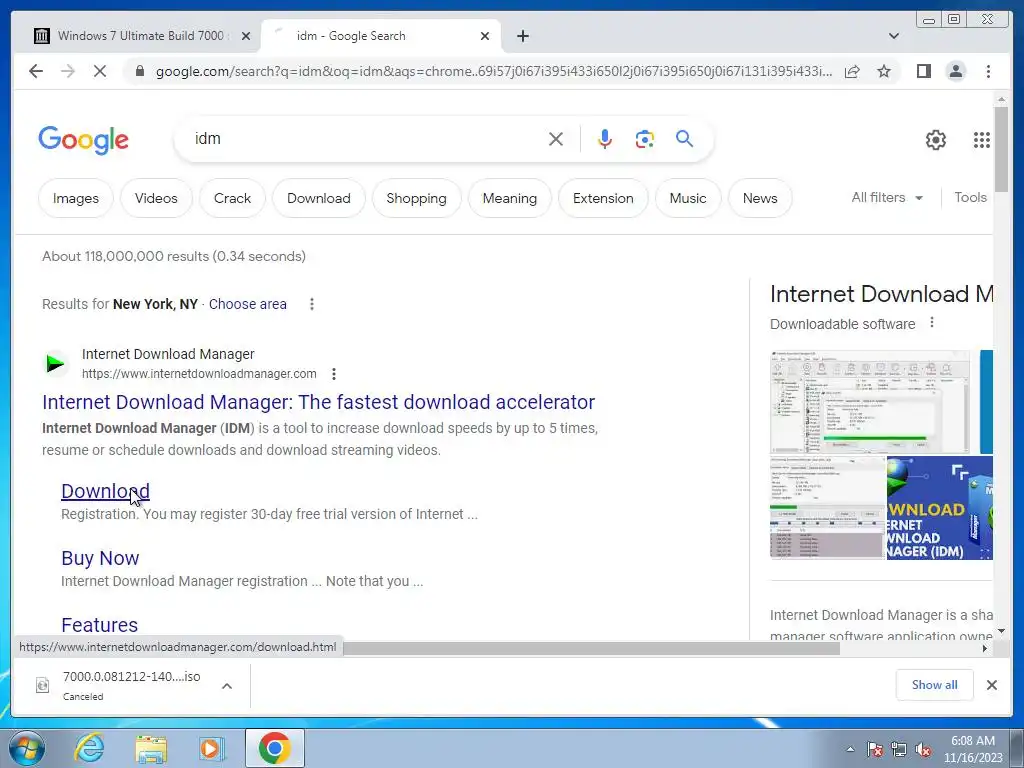Show hidden system tray icons
1024x768 pixels.
click(850, 749)
